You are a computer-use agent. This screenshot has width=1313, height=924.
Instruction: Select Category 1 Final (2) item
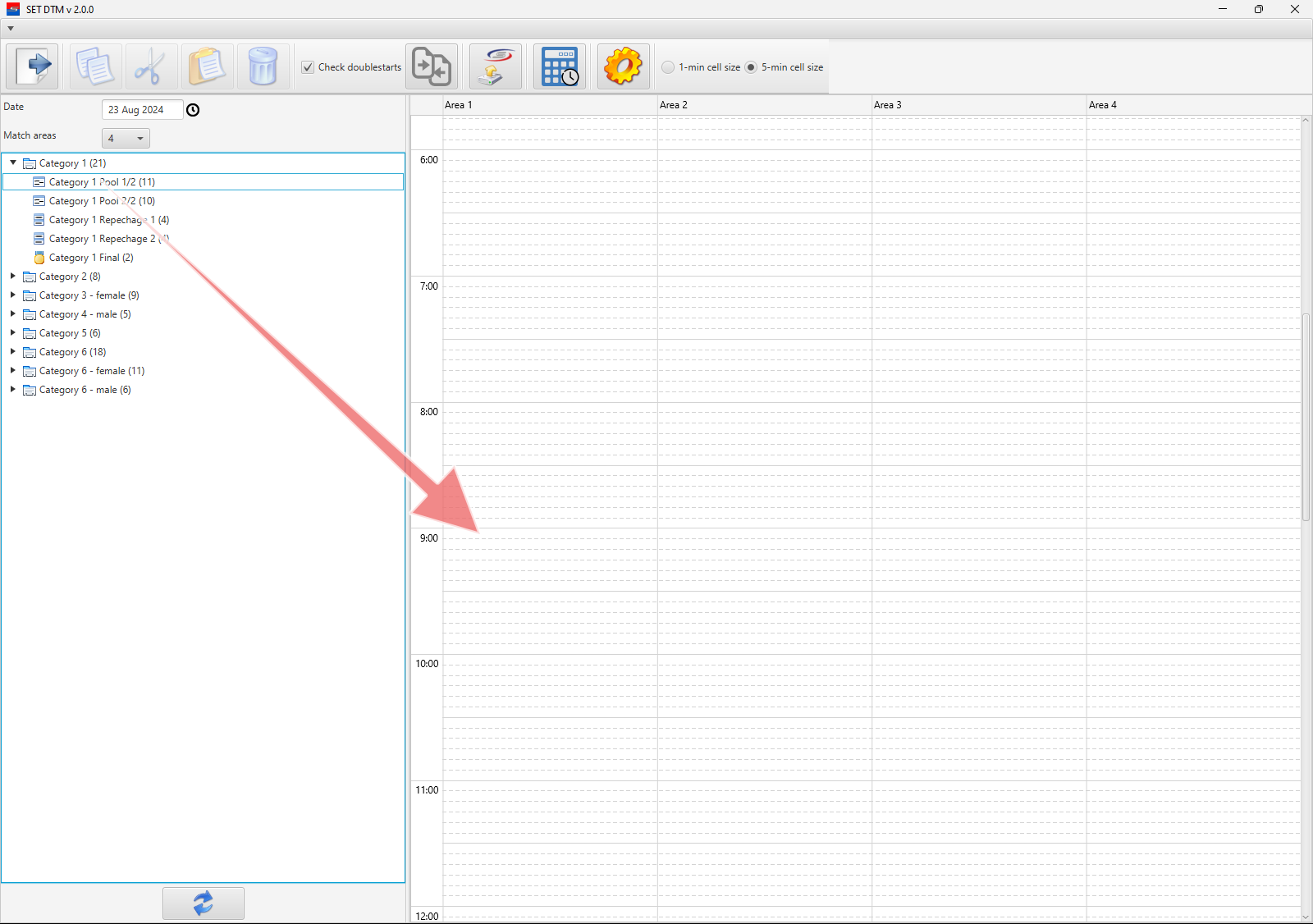pyautogui.click(x=91, y=258)
